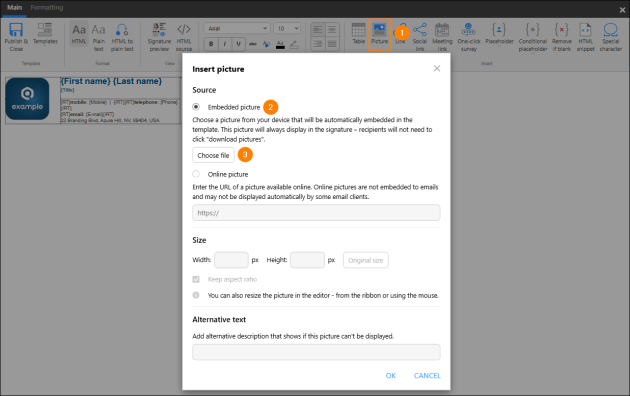Toggle italic formatting

tap(225, 44)
